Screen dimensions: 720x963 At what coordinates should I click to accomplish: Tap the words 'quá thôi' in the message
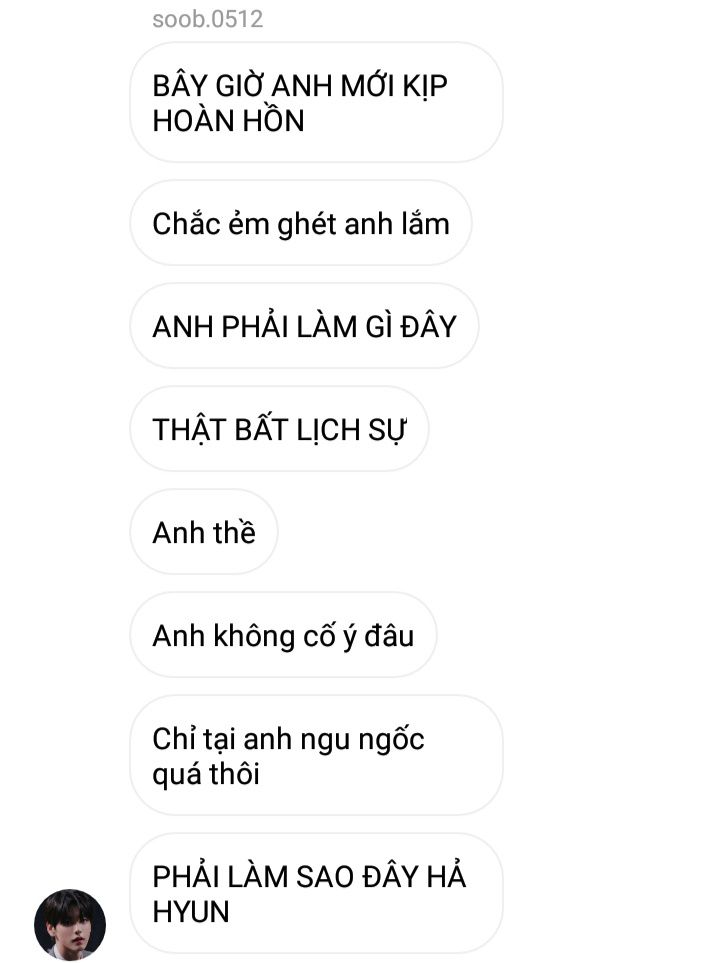pyautogui.click(x=206, y=774)
